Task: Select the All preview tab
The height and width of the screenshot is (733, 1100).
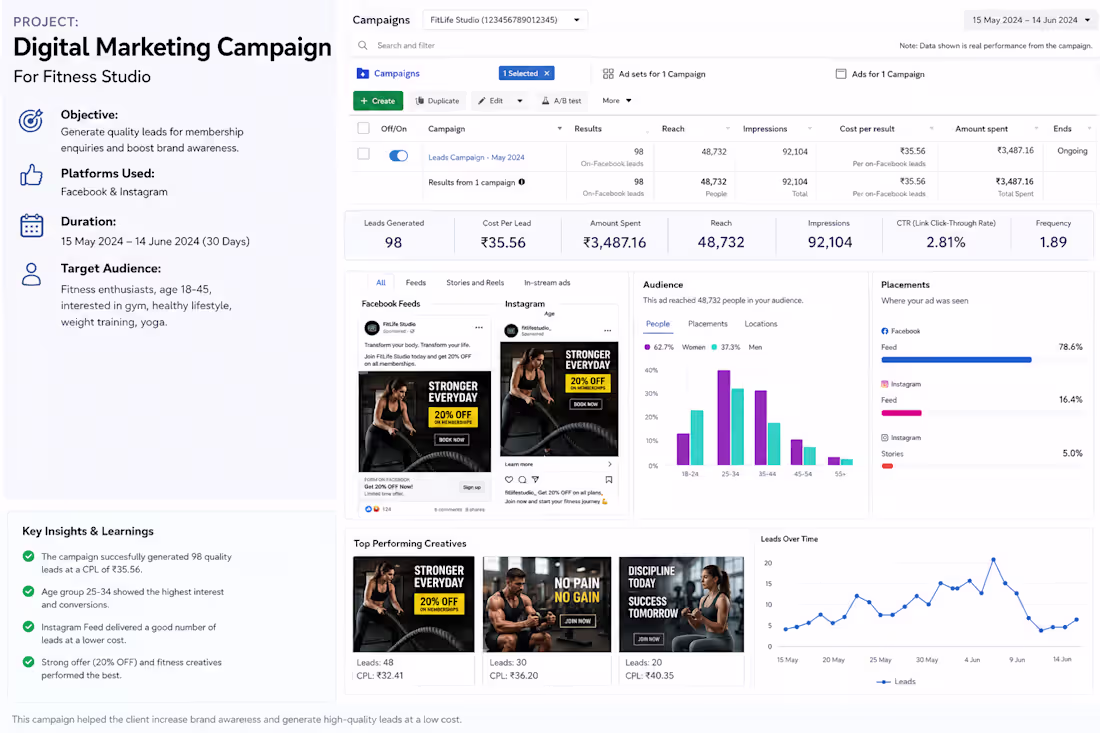Action: coord(381,283)
